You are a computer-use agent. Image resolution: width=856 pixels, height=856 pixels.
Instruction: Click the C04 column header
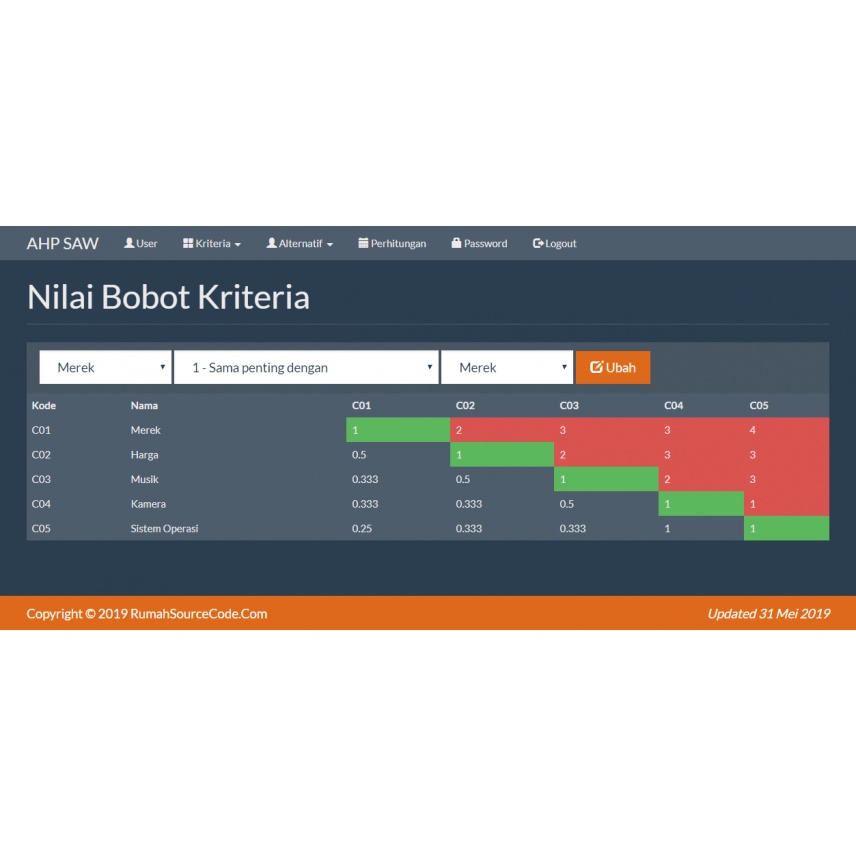[674, 406]
